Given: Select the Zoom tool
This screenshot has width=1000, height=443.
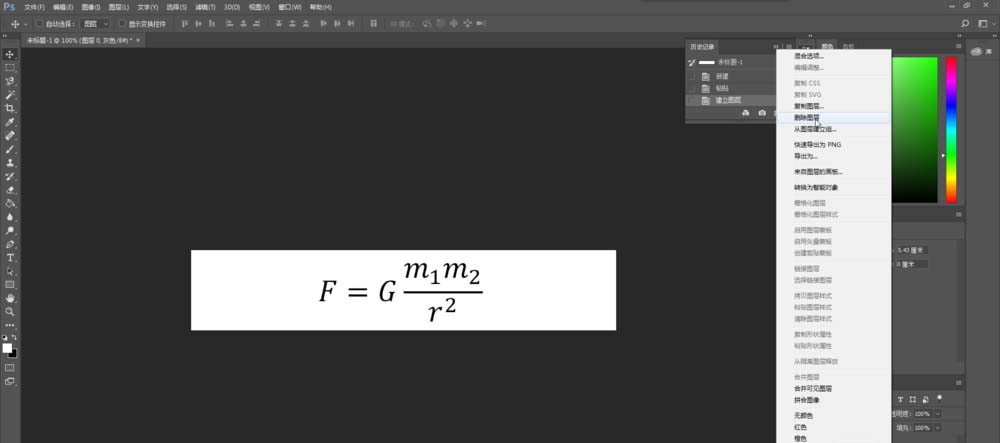Looking at the screenshot, I should pos(10,312).
